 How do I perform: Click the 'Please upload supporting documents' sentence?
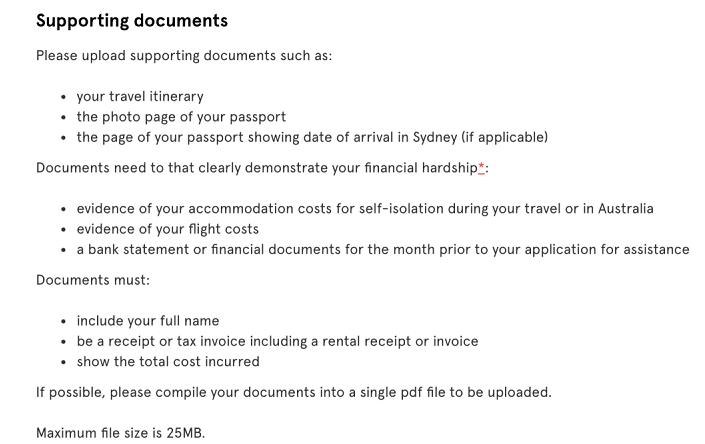[x=184, y=55]
